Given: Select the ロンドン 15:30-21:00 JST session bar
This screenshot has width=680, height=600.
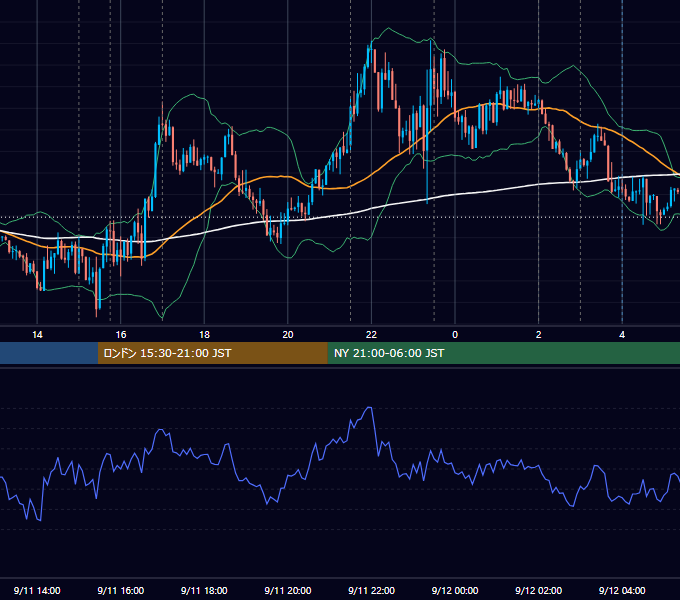Looking at the screenshot, I should pos(212,353).
